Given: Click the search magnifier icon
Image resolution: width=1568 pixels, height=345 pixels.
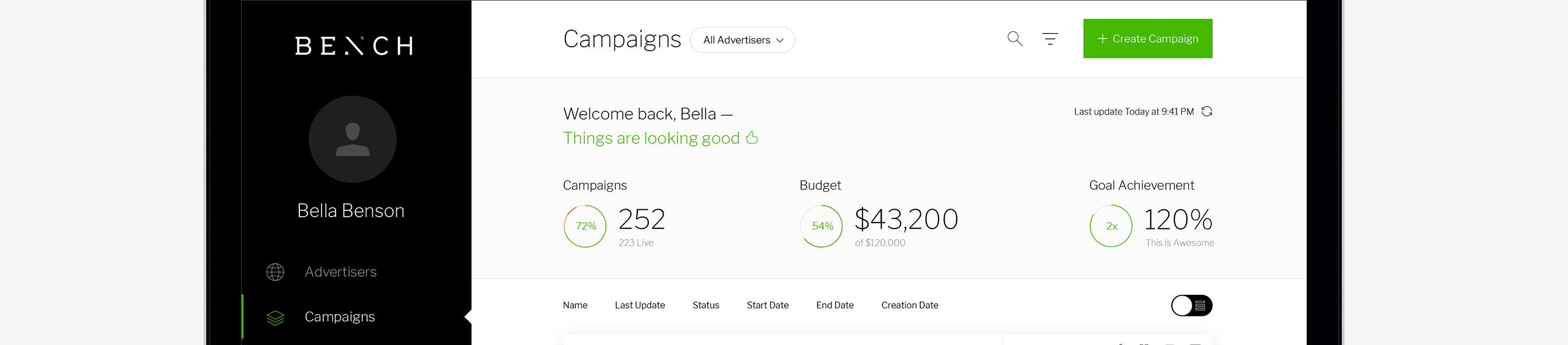Looking at the screenshot, I should point(1015,39).
